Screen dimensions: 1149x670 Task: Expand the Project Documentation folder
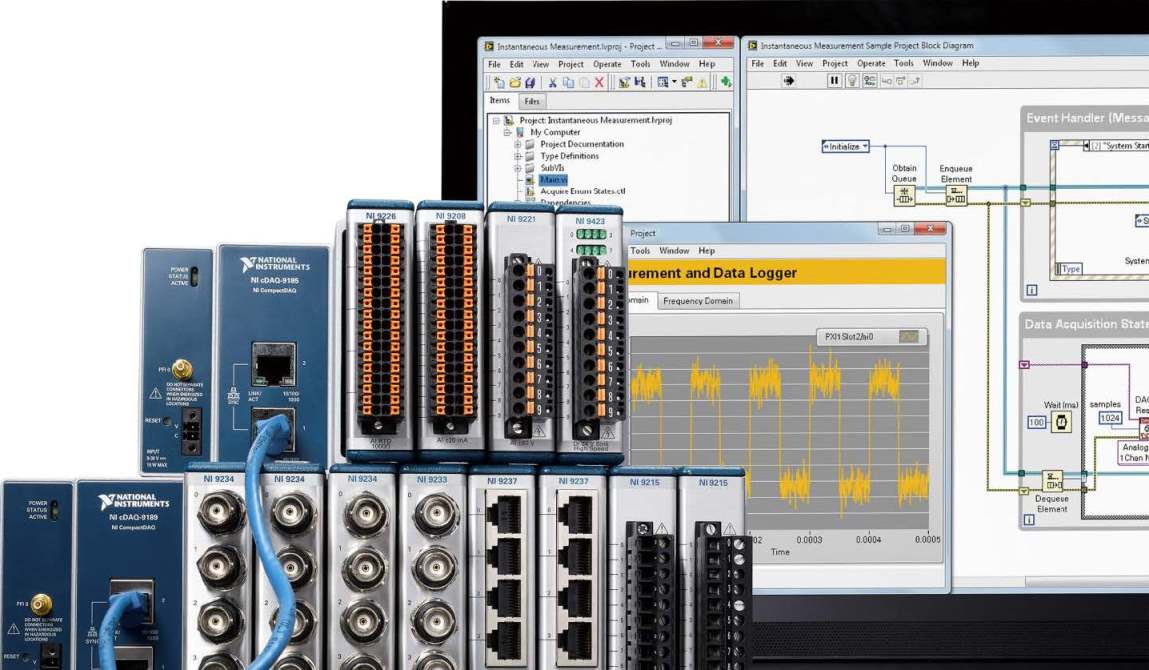518,144
